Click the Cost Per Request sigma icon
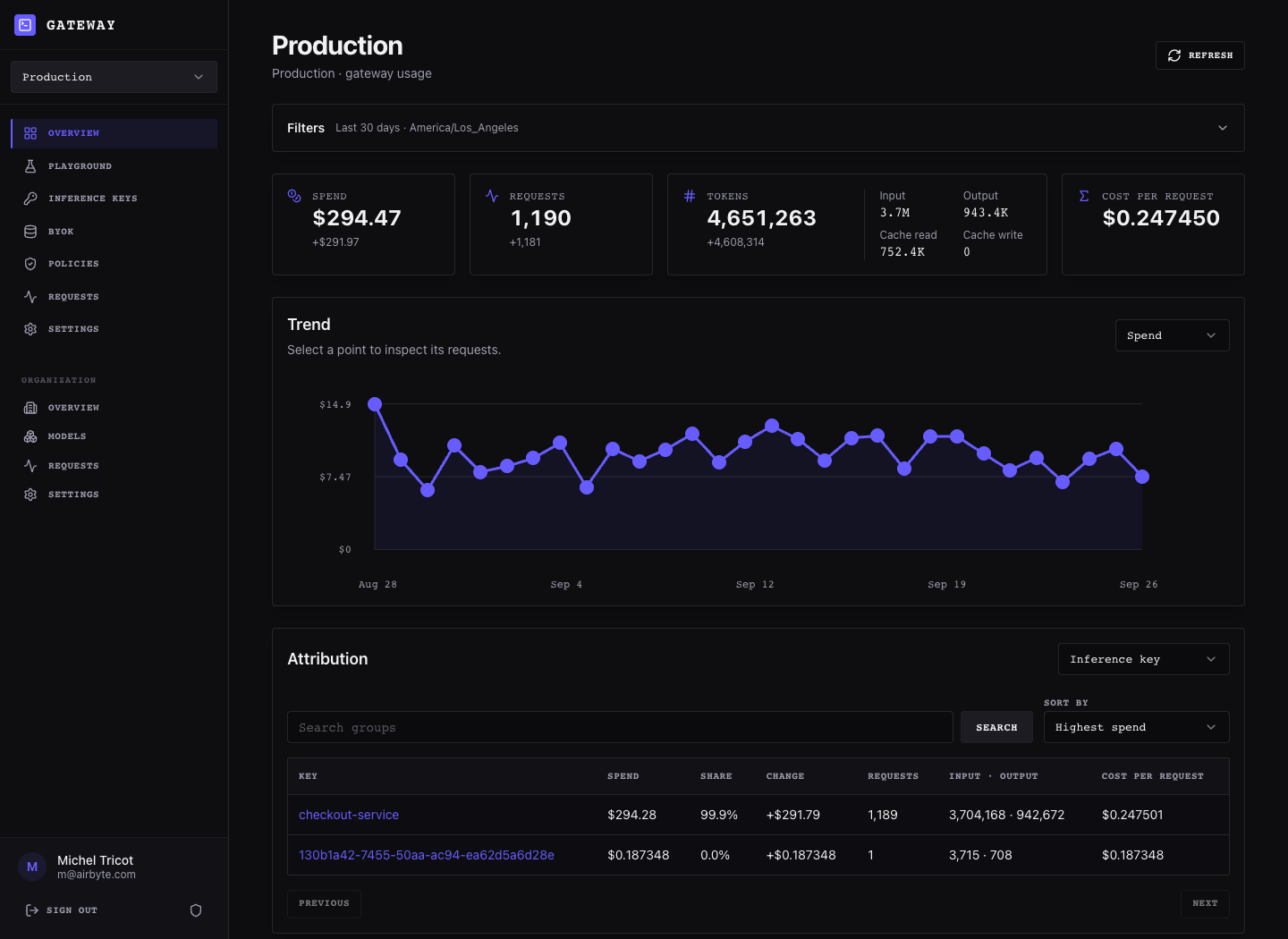Viewport: 1288px width, 939px height. [1084, 196]
